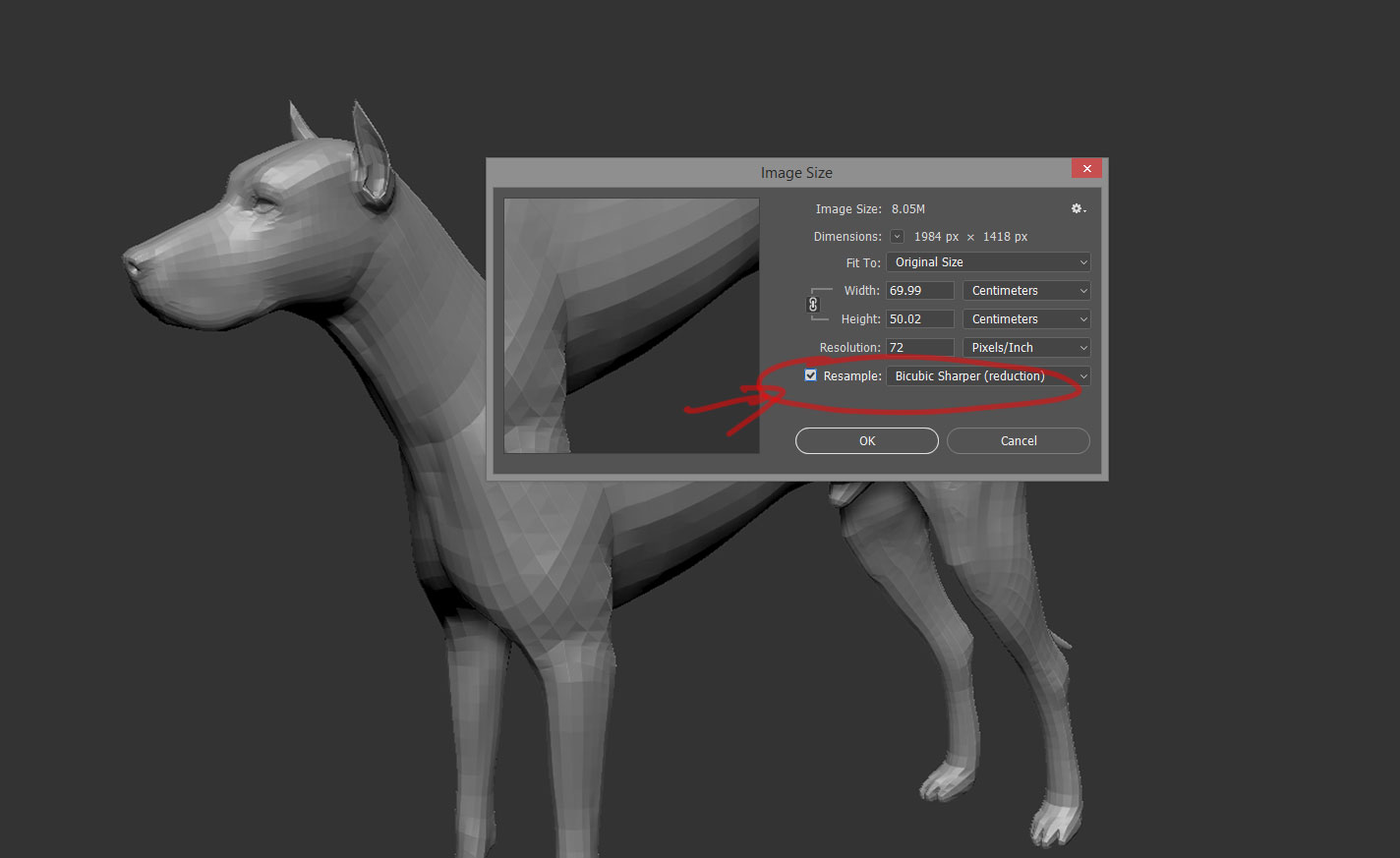The height and width of the screenshot is (858, 1400).
Task: Click into the Height field showing 50.02
Action: coord(920,319)
